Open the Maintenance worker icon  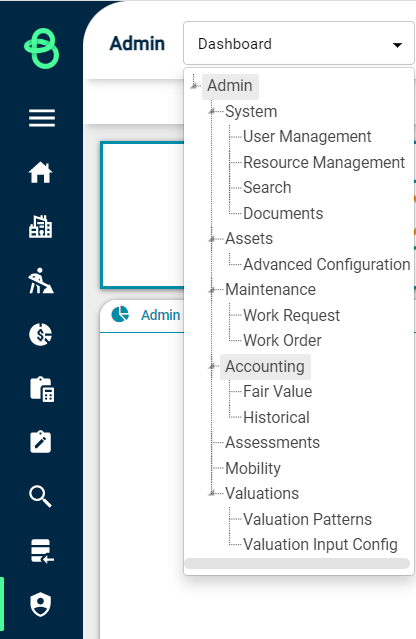pos(41,280)
